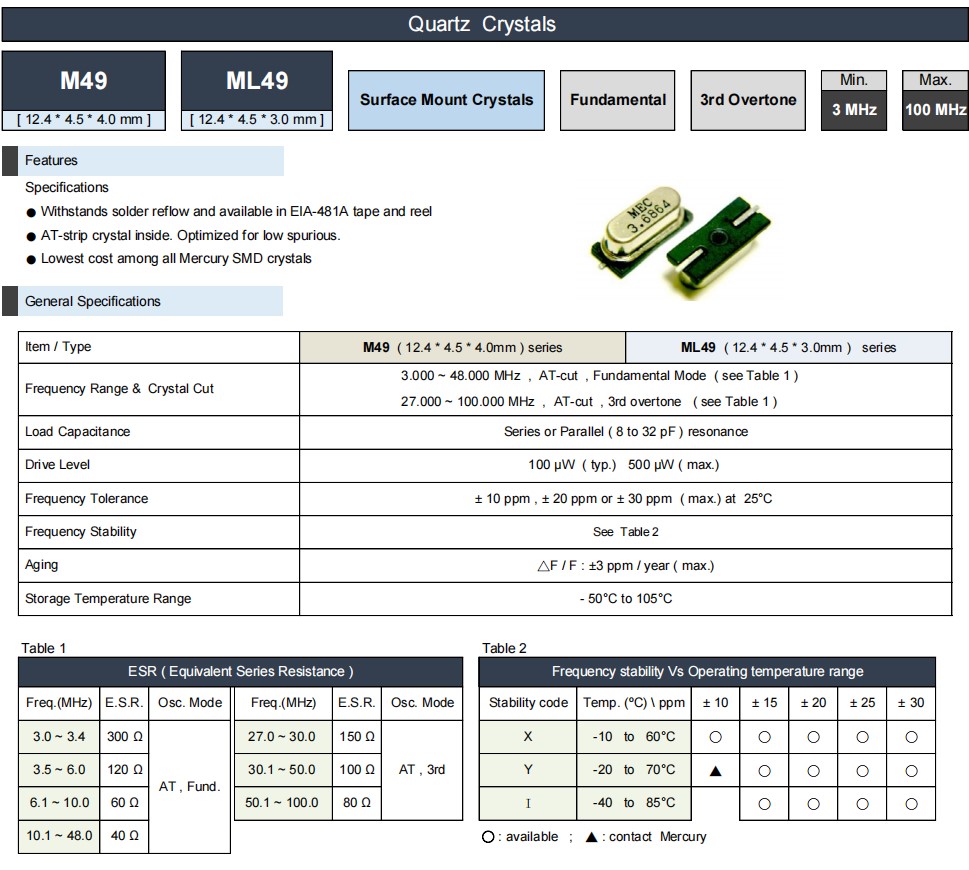
Task: Click the ESR table header bar
Action: (242, 672)
